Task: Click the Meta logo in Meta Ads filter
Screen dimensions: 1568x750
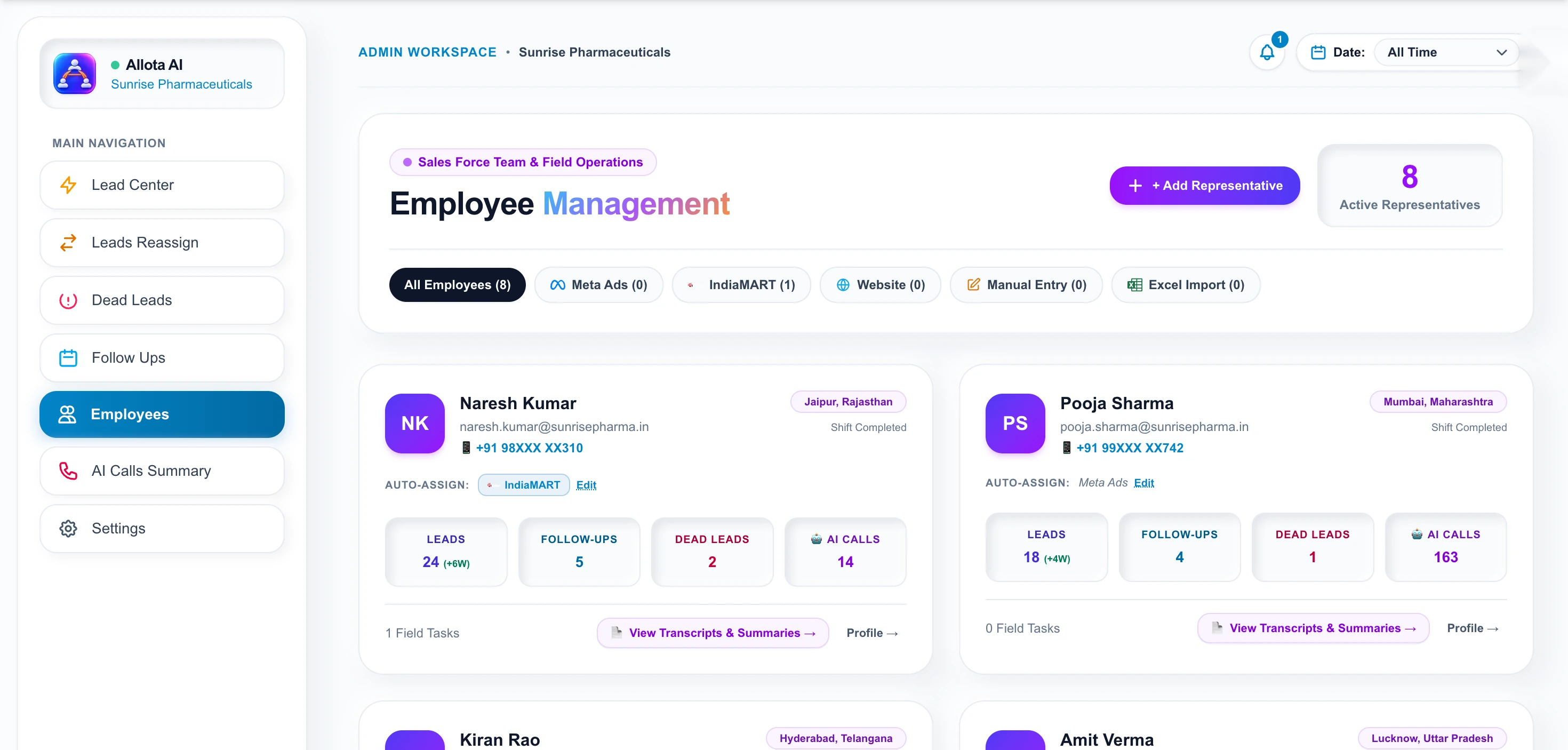Action: point(557,285)
